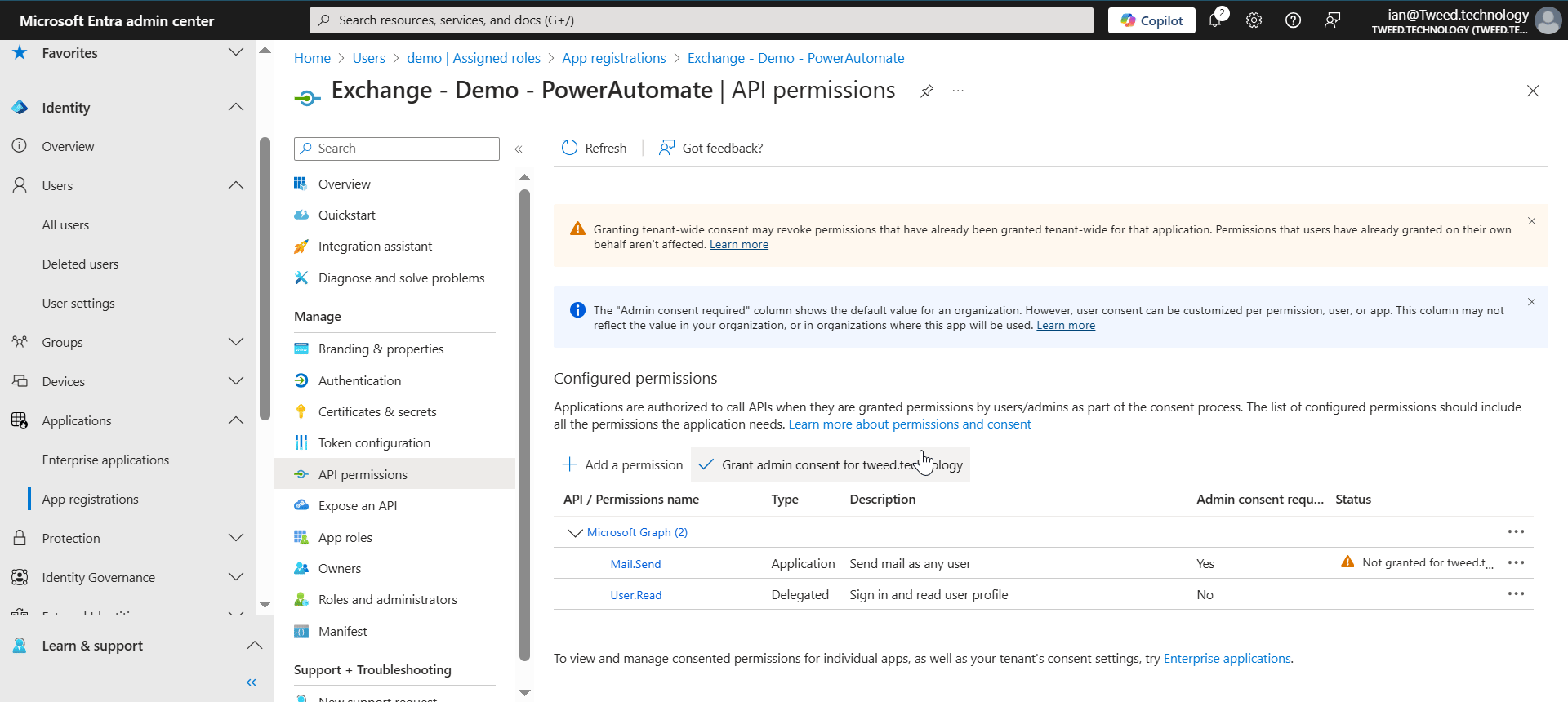Expand the Devices section chevron
The image size is (1568, 702).
pos(236,381)
